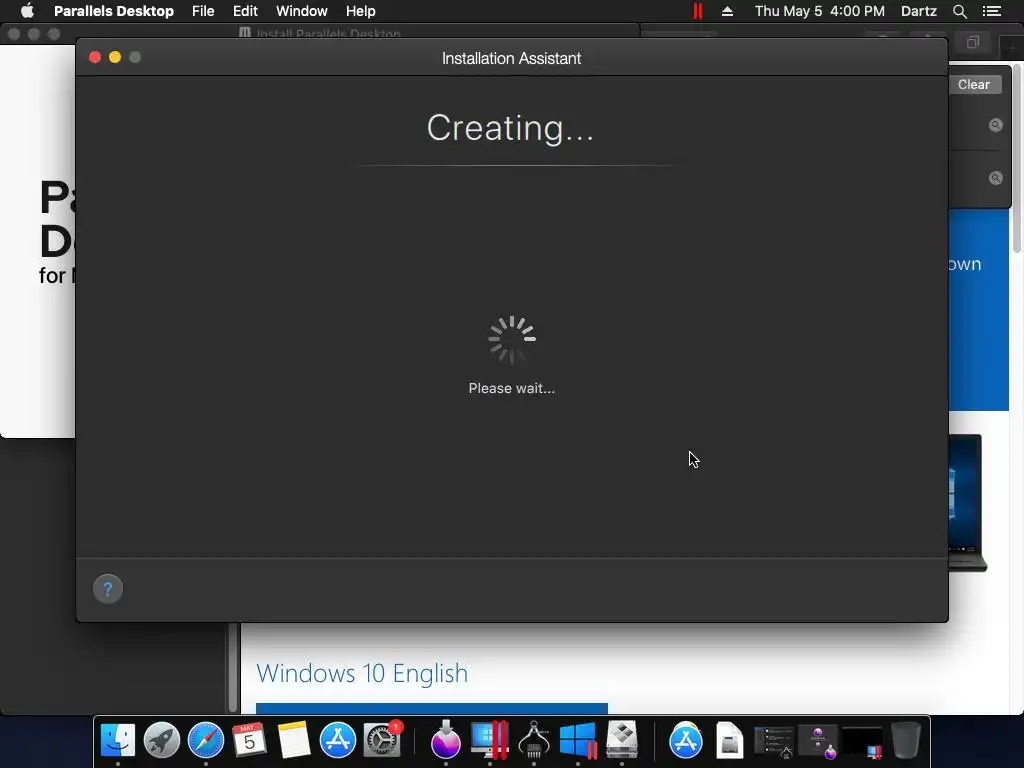Close the Installation Assistant window
This screenshot has width=1024, height=768.
tap(95, 57)
